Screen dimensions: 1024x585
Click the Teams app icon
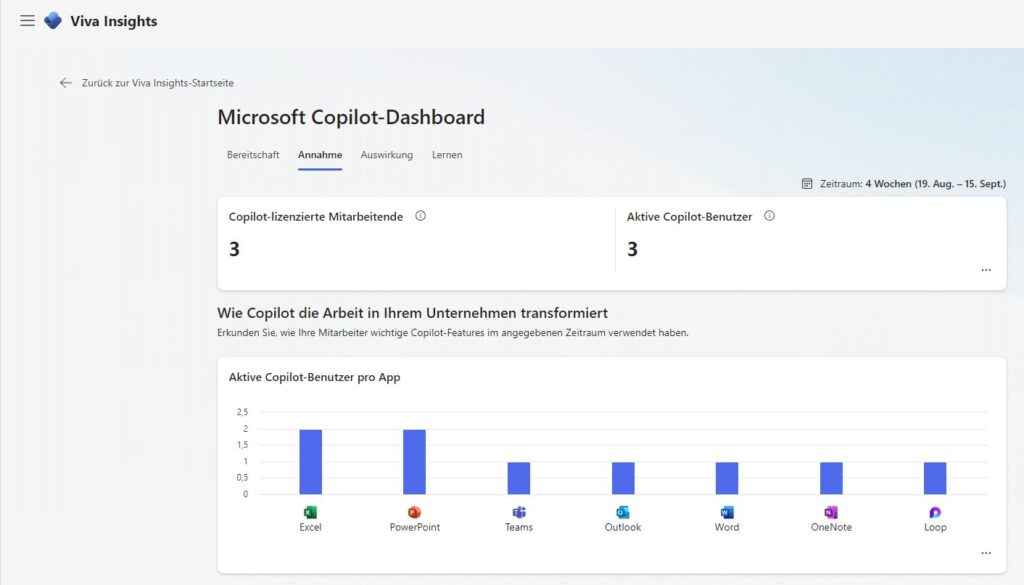tap(519, 513)
